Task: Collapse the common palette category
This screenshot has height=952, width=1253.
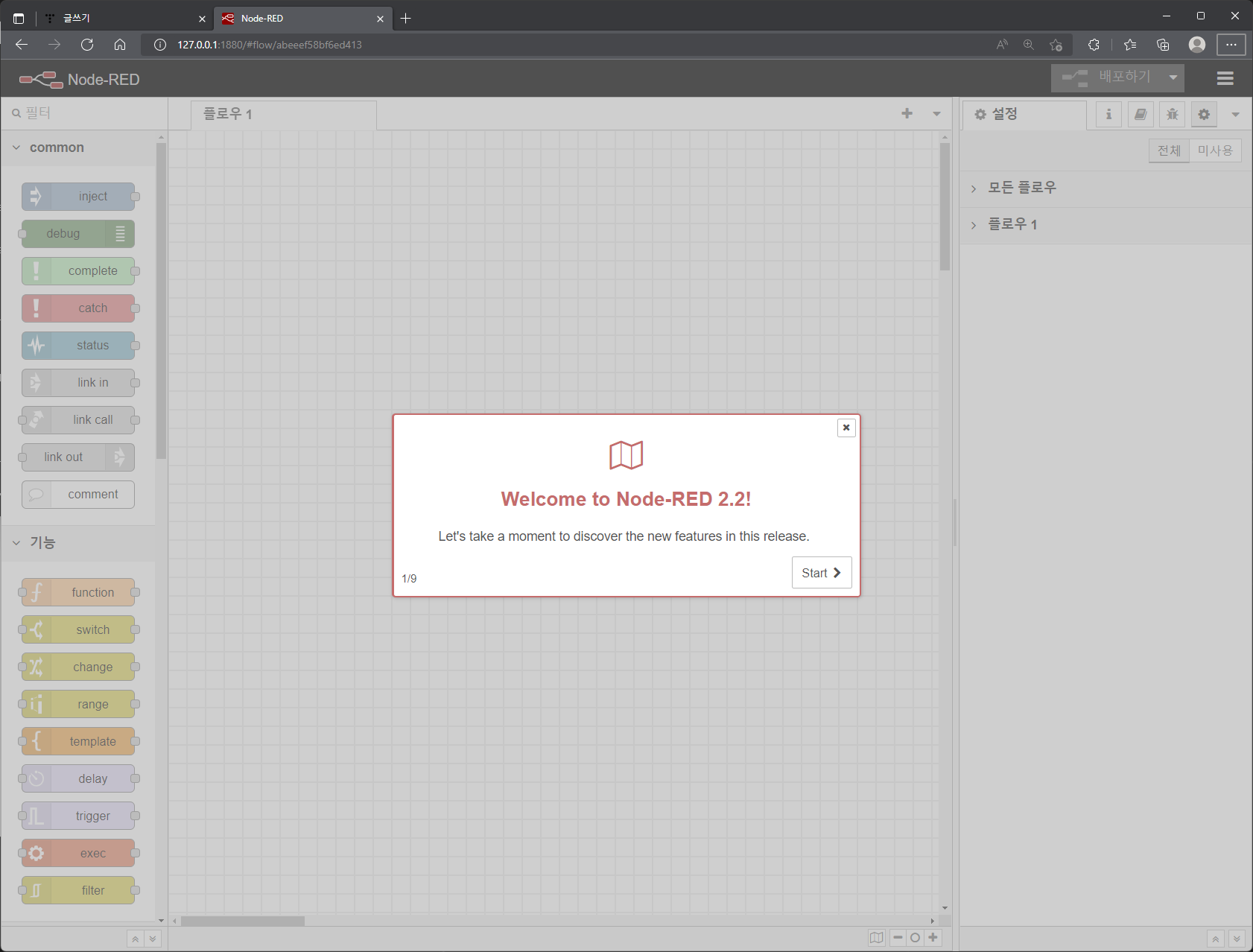Action: coord(78,147)
